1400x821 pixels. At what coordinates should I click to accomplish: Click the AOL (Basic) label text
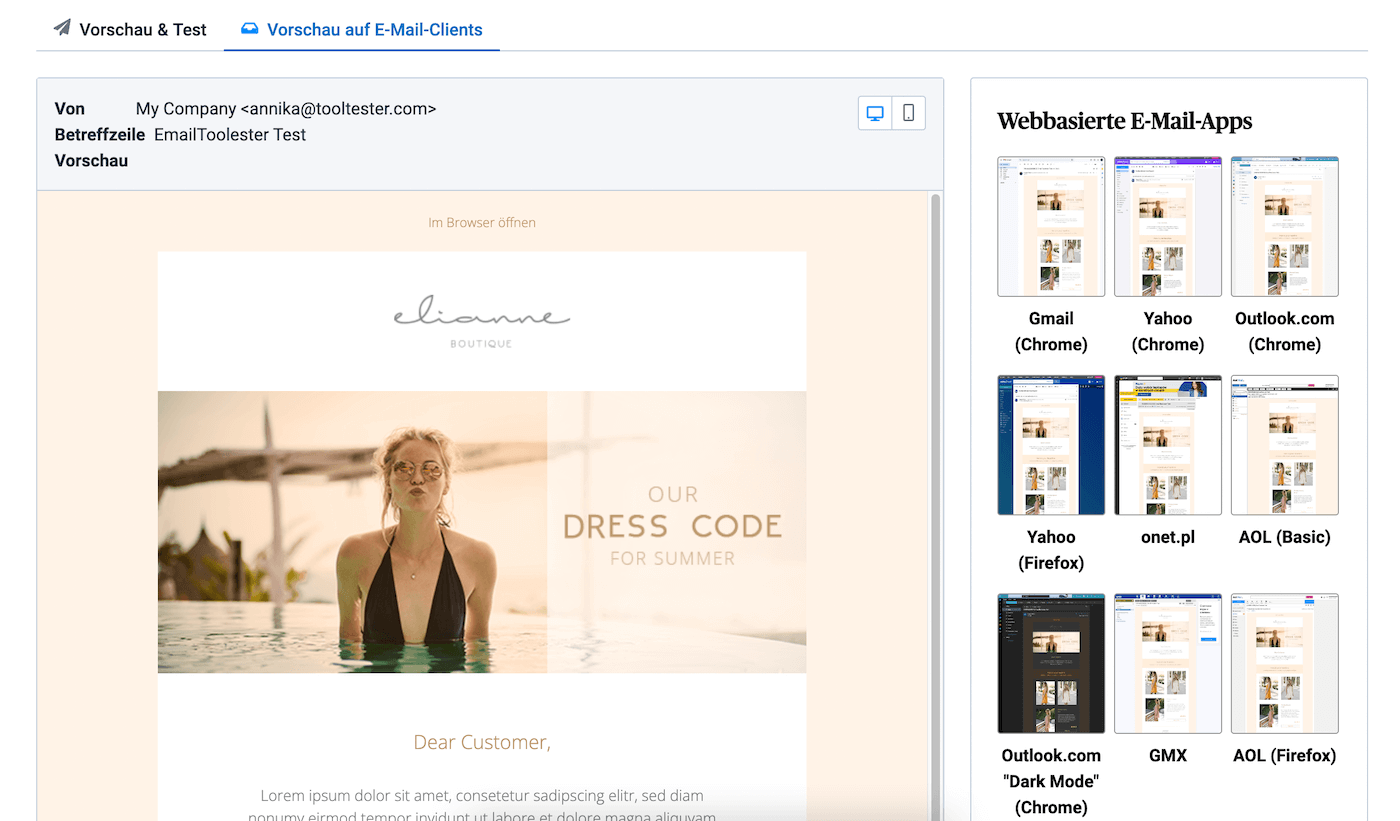[x=1285, y=537]
